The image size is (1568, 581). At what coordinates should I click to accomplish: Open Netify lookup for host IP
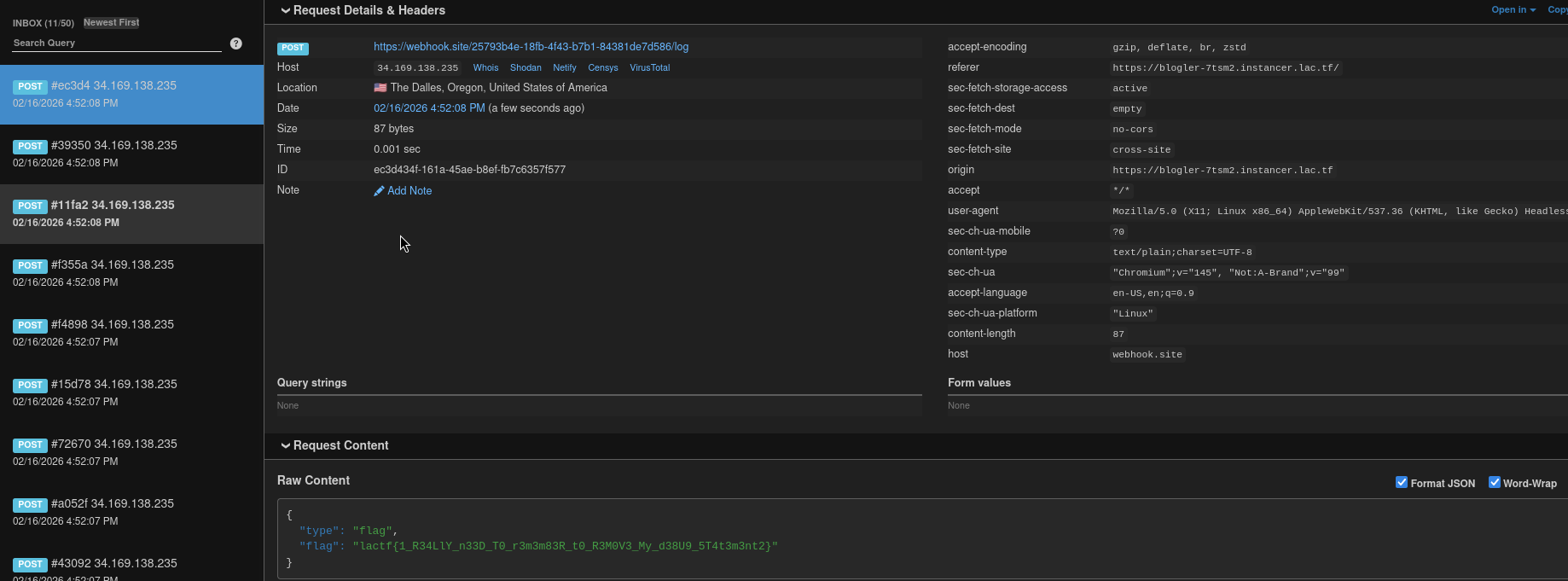564,67
